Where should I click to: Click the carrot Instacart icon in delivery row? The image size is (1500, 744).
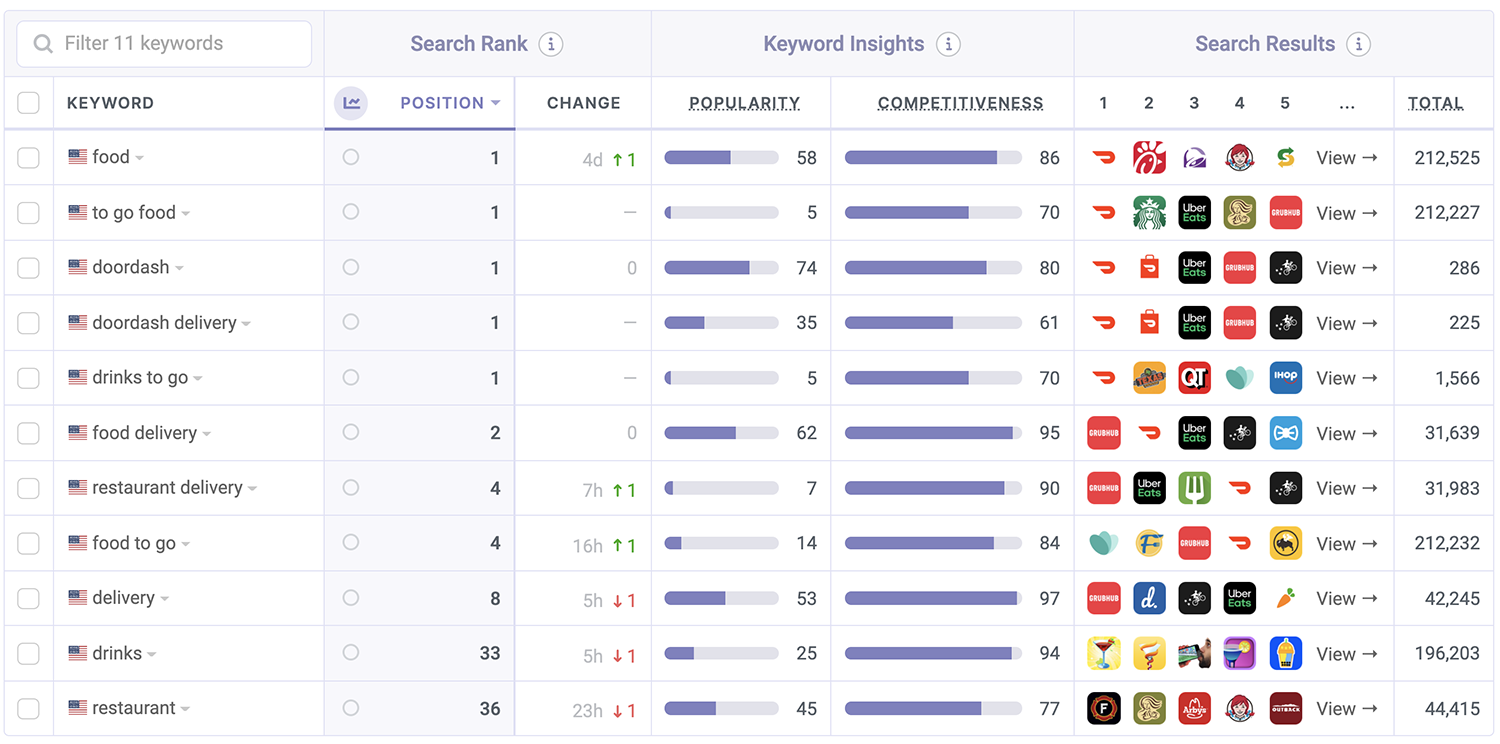(x=1285, y=598)
